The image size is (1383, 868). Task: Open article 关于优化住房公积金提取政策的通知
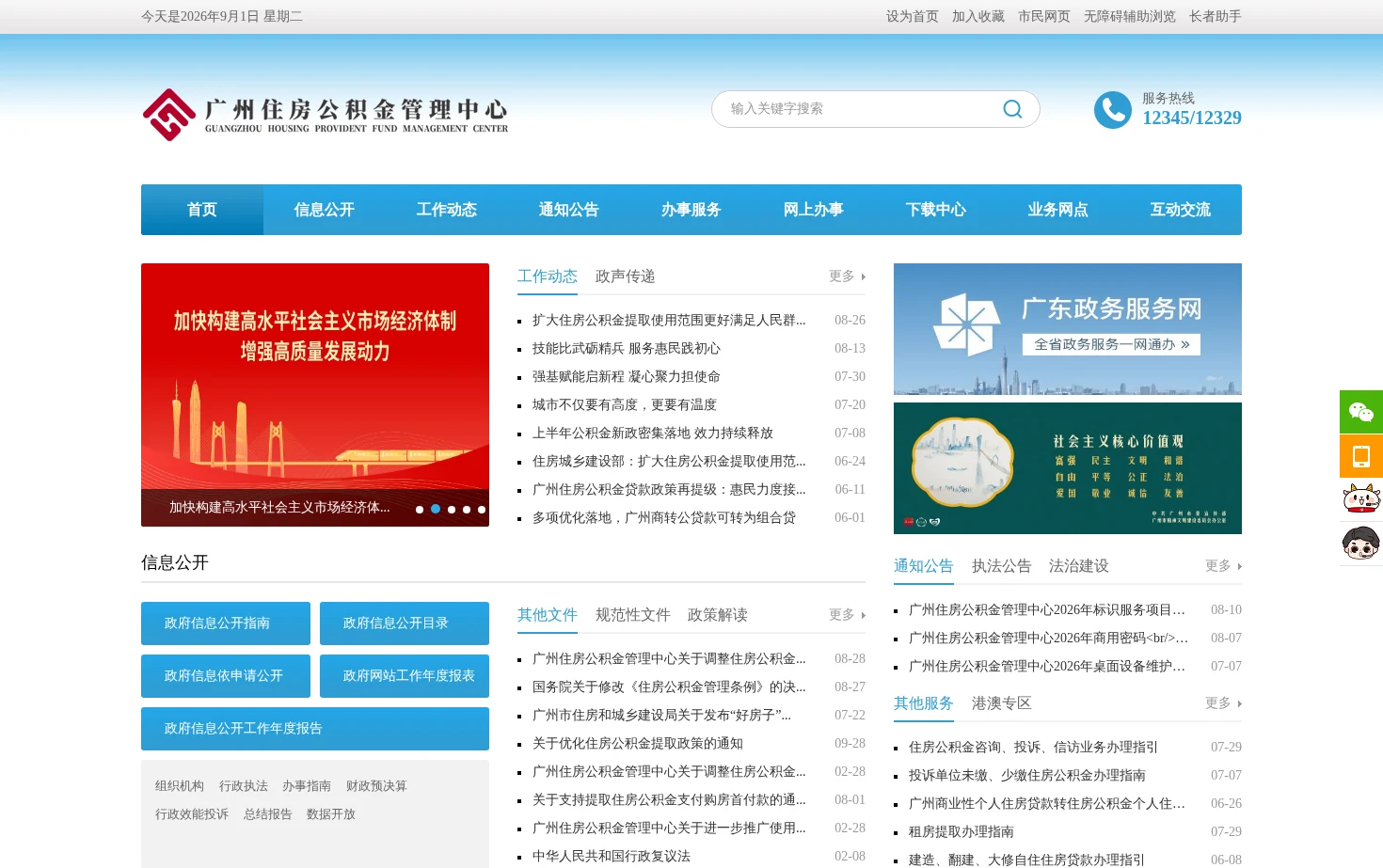click(638, 744)
